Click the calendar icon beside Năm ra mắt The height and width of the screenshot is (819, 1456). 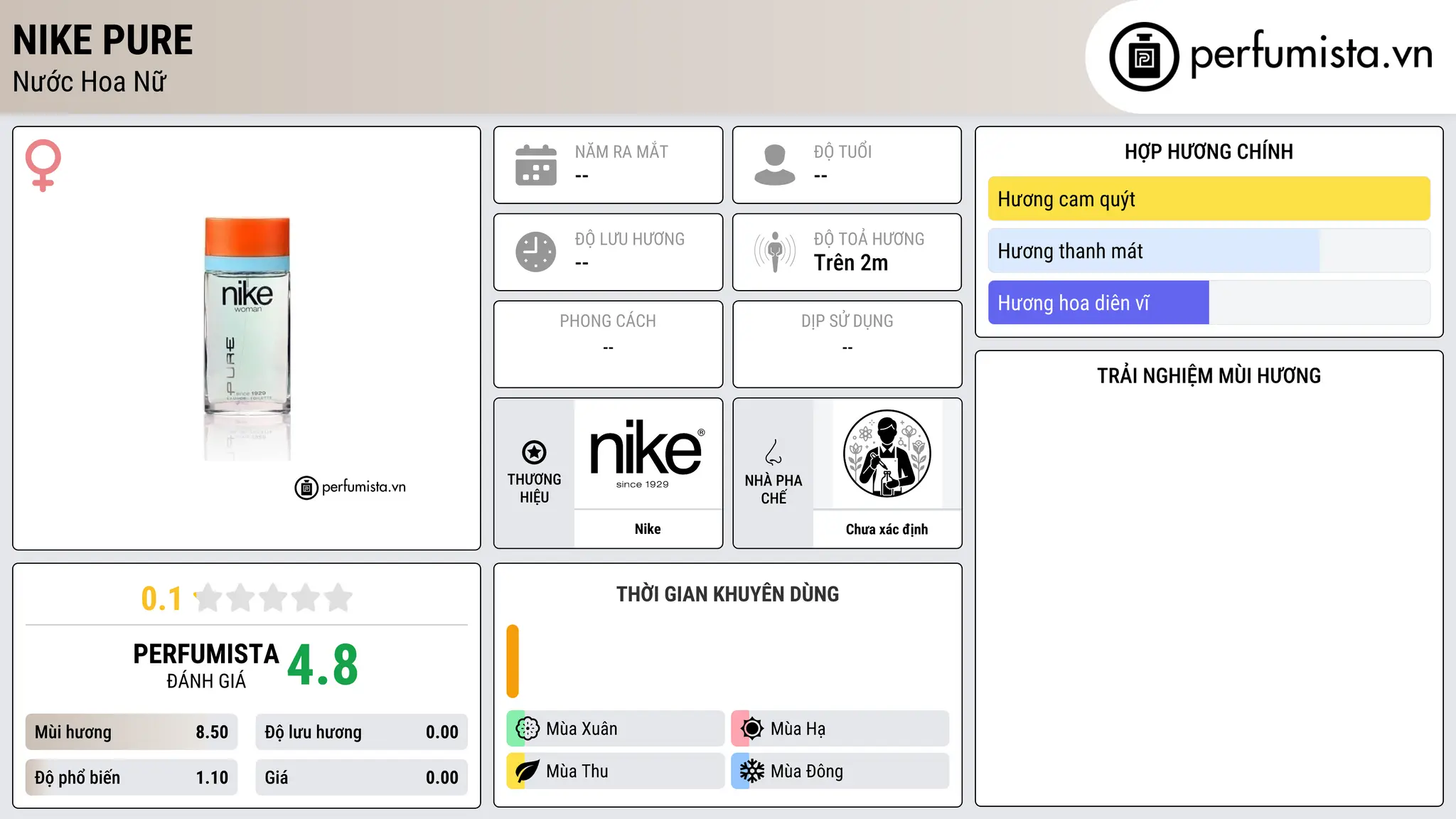coord(536,165)
